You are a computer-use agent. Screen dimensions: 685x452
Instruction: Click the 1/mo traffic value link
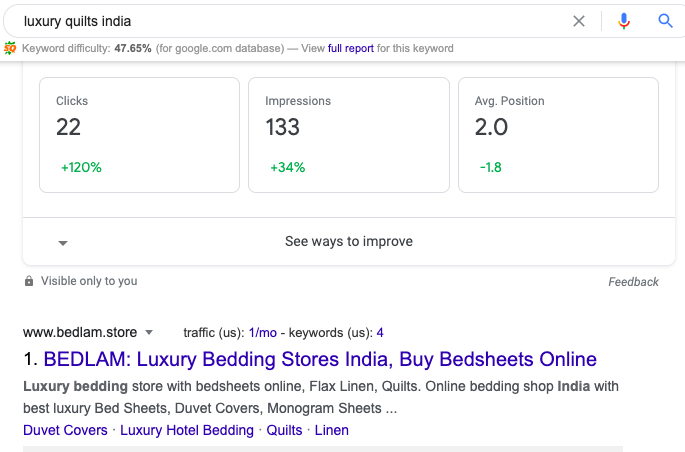tap(262, 332)
